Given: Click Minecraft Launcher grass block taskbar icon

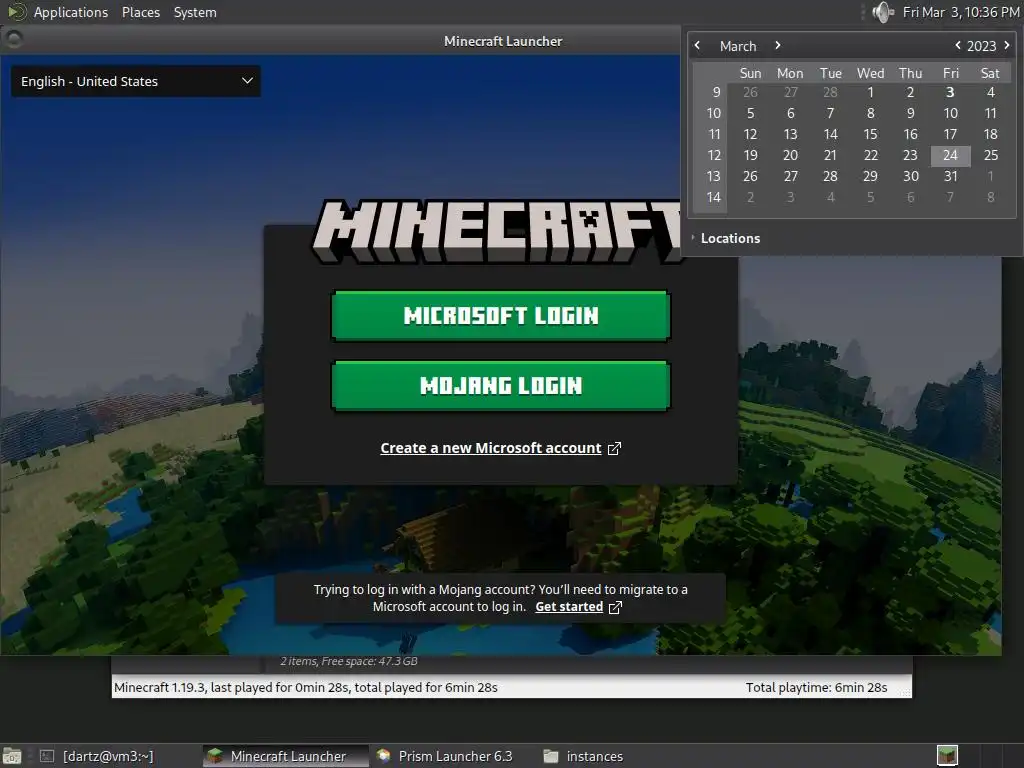Looking at the screenshot, I should coord(214,756).
